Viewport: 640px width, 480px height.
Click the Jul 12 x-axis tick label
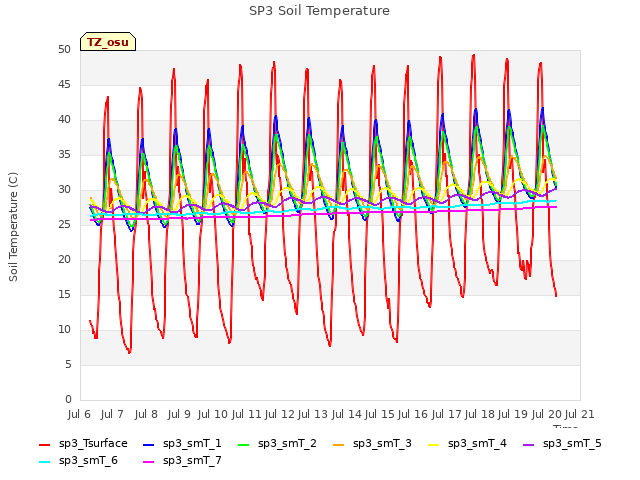280,415
